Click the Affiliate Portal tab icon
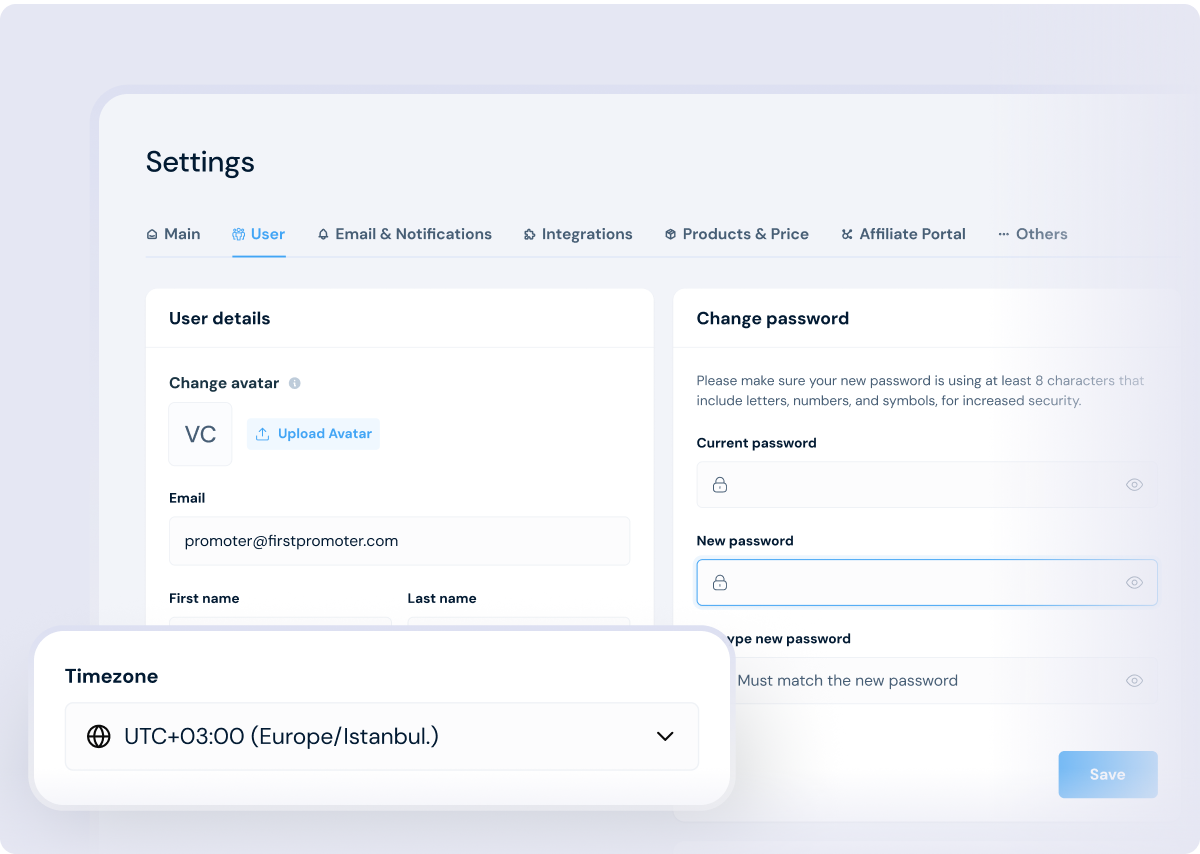The width and height of the screenshot is (1200, 854). point(847,235)
